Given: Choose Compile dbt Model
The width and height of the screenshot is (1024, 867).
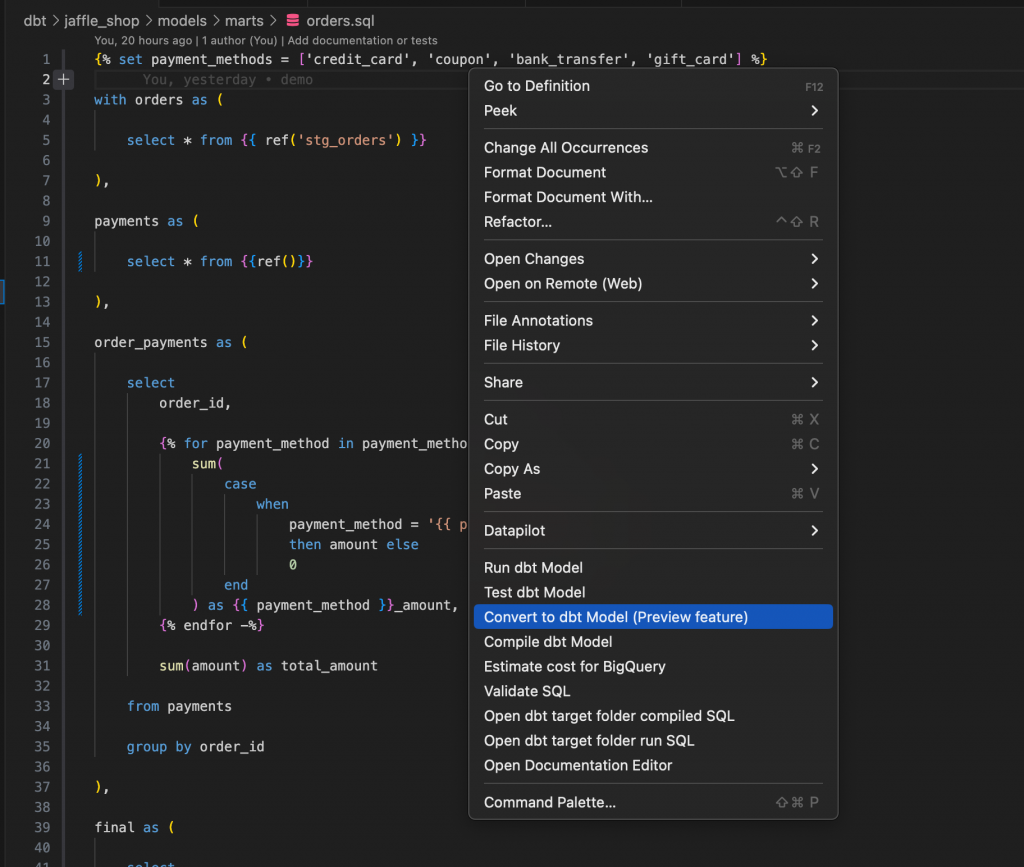Looking at the screenshot, I should coord(653,642).
